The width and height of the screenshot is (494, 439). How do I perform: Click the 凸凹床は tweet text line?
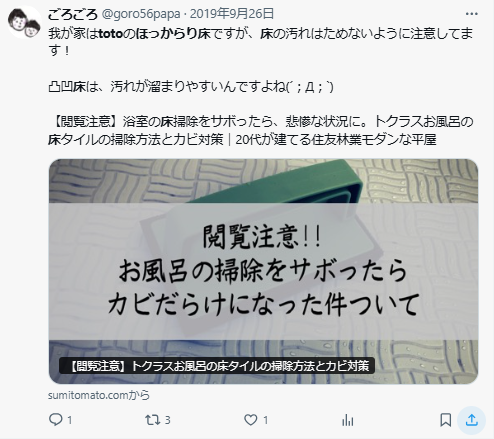191,87
